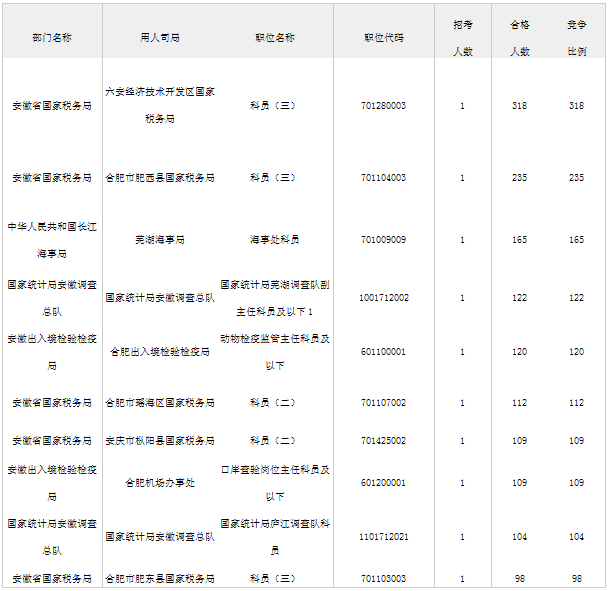Click the 合肥市瑶海区国家税务局 cell
610x591 pixels.
coord(160,403)
